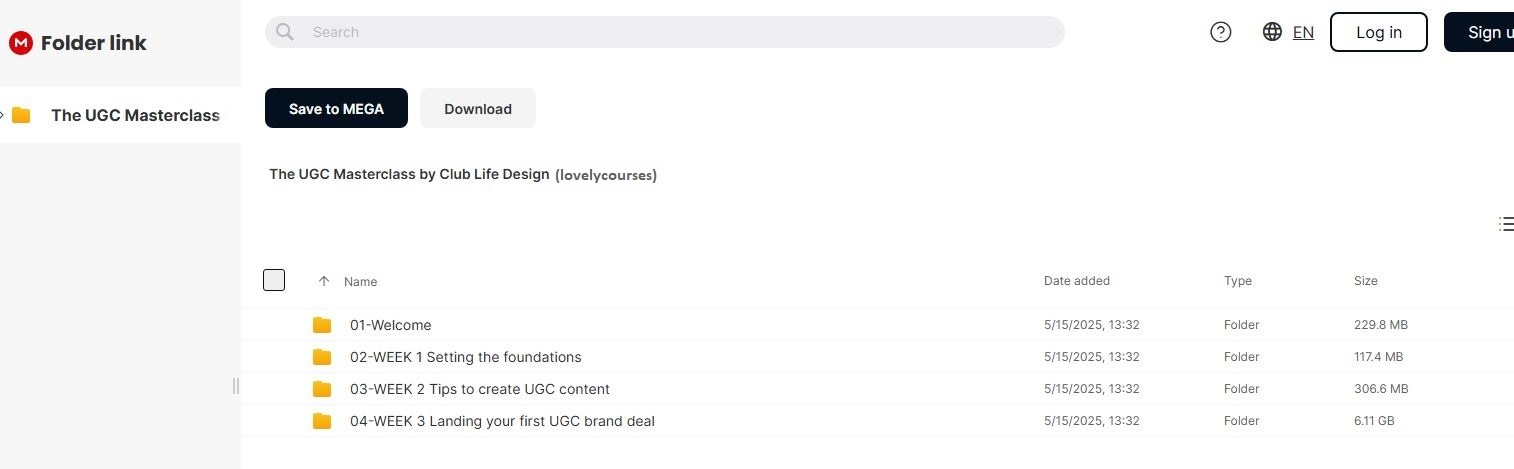
Task: Click inside the Search field
Action: pos(680,32)
